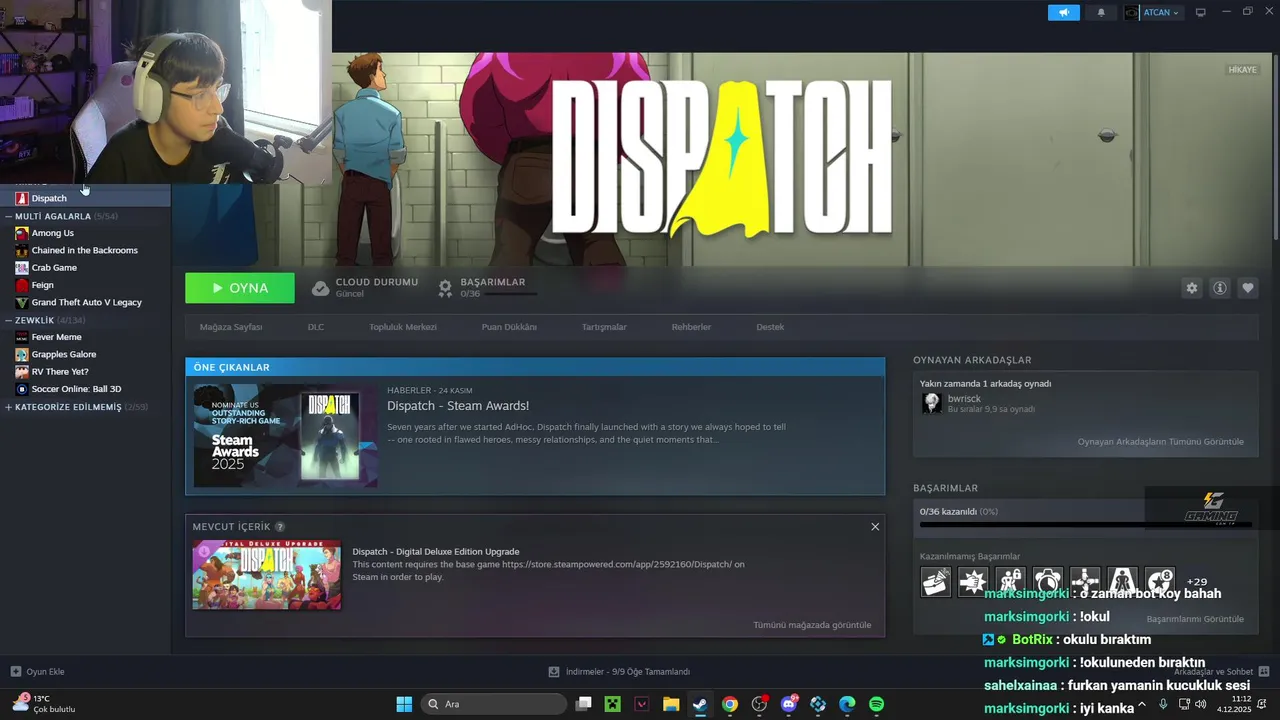The width and height of the screenshot is (1280, 720).
Task: Click Oynayan Arkadaşların Tümünü Görüntüle
Action: coord(1161,442)
